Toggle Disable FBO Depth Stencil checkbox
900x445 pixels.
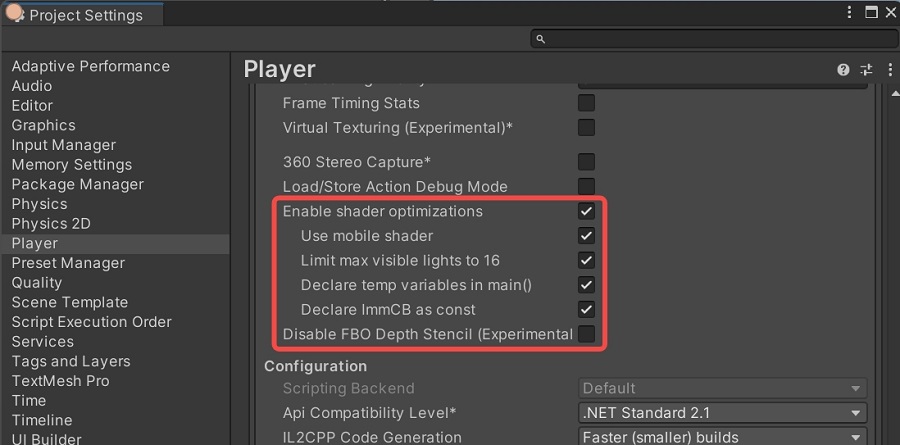(x=587, y=334)
